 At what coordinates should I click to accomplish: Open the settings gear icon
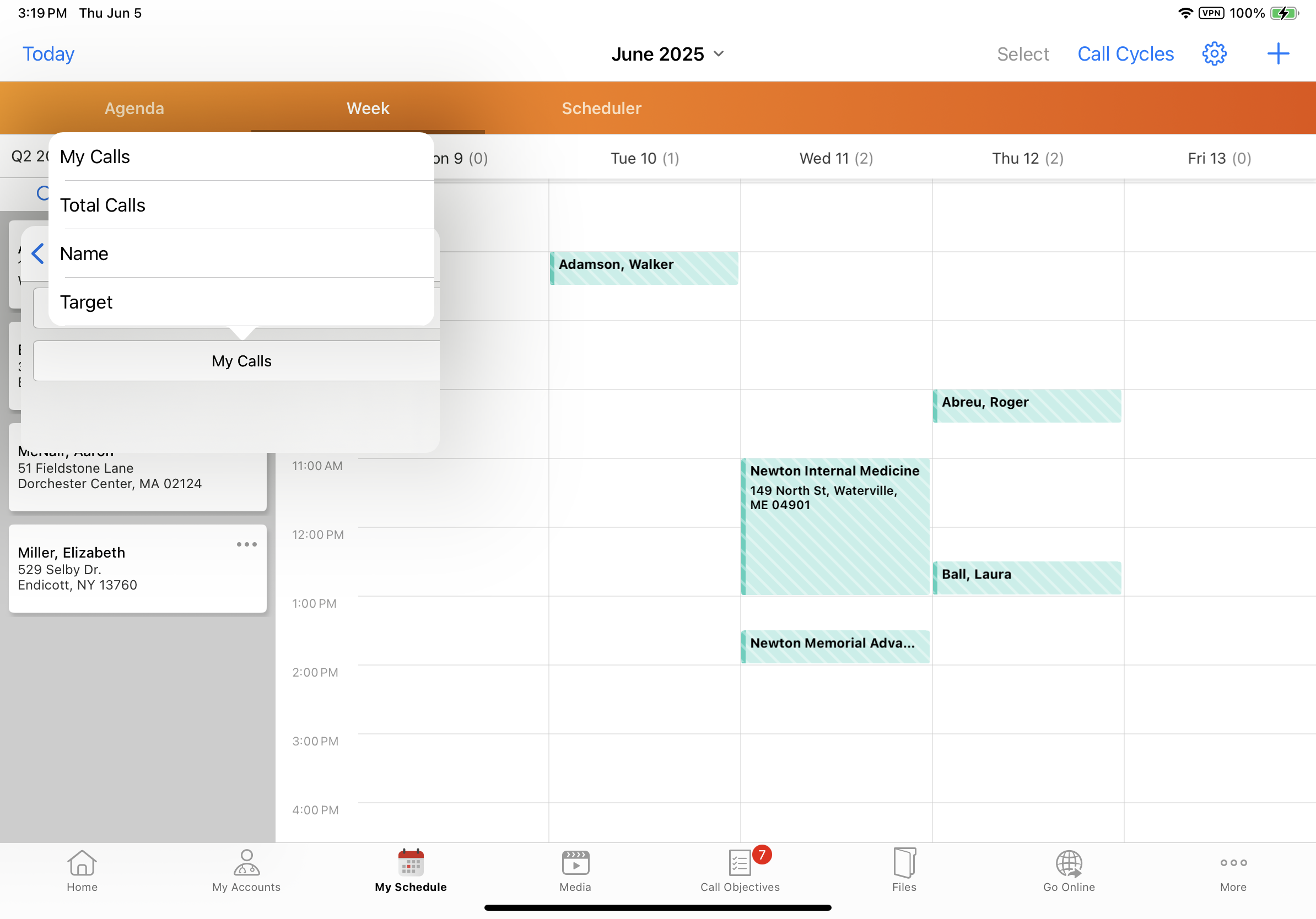[x=1213, y=54]
